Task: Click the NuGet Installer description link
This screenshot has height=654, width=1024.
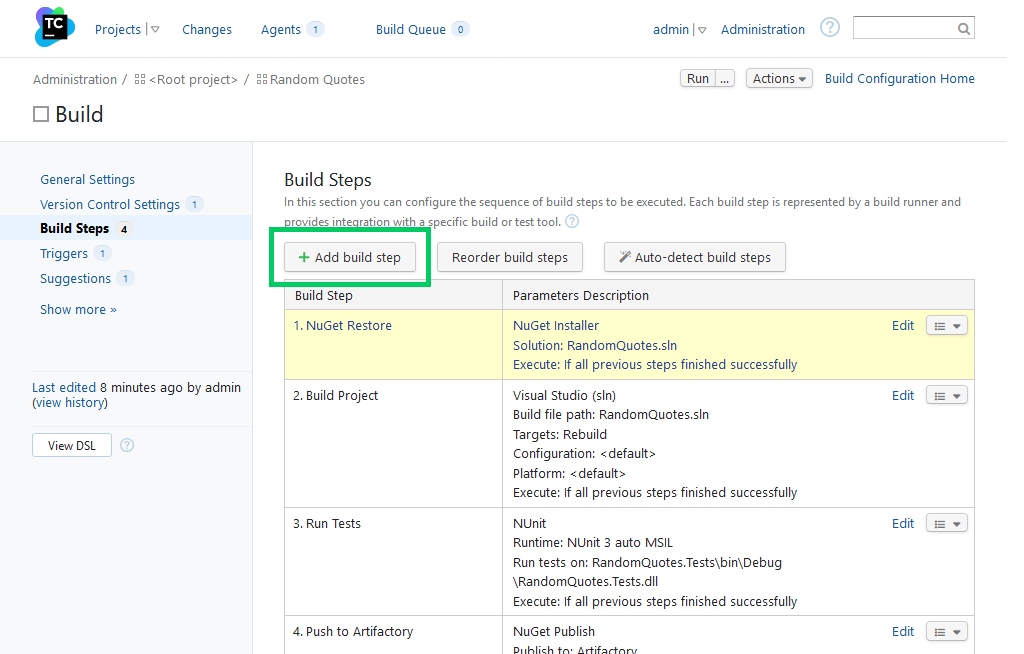Action: pos(556,325)
